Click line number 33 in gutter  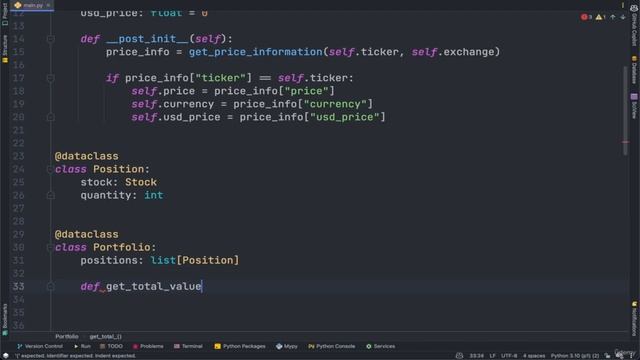point(18,287)
